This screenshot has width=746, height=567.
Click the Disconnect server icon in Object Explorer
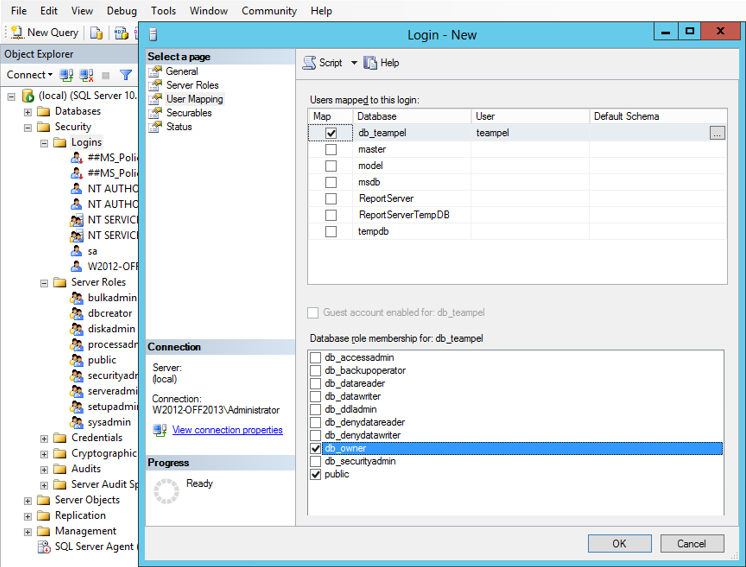coord(86,75)
